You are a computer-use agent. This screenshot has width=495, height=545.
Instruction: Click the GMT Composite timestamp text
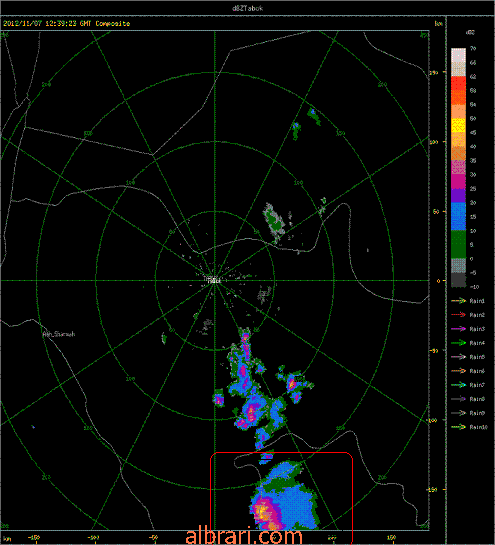tap(66, 24)
